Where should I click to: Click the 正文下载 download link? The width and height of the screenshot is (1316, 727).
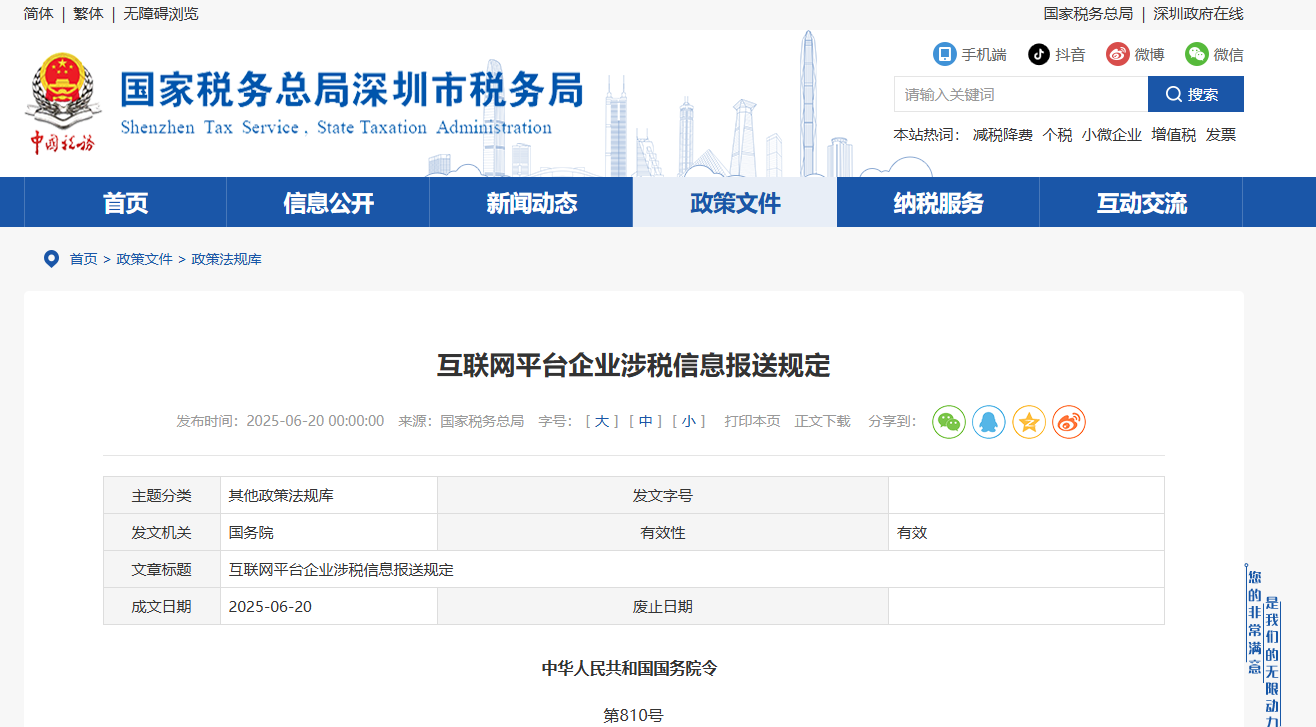point(823,421)
